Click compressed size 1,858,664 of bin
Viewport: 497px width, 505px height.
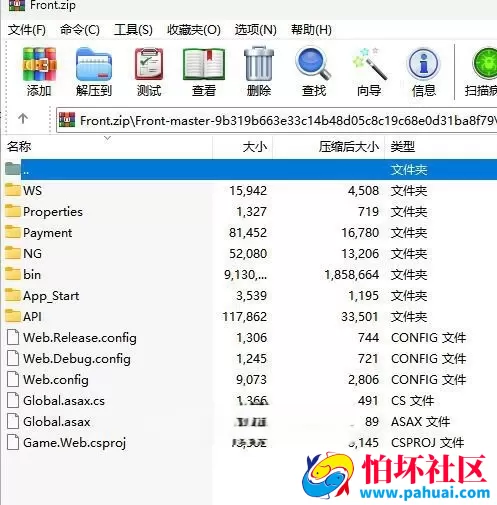(352, 275)
